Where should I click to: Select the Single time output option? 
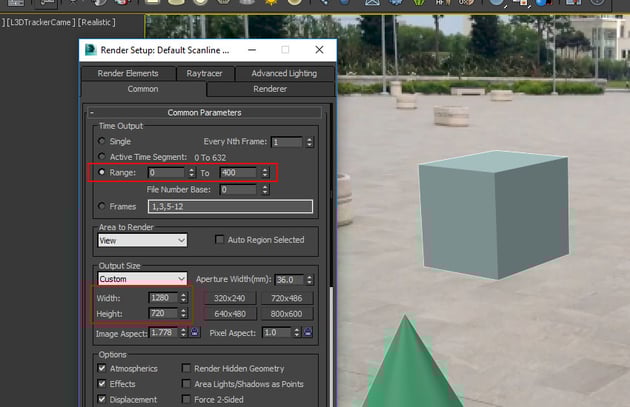pyautogui.click(x=102, y=141)
